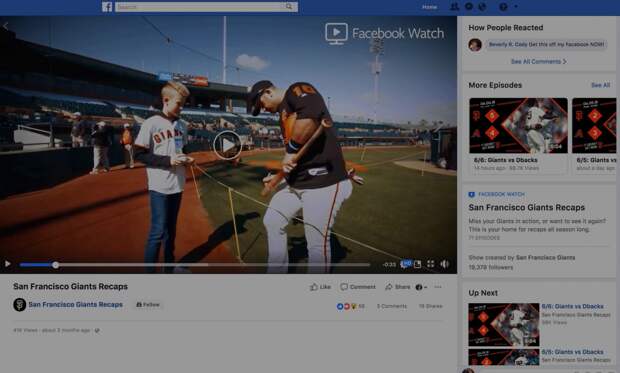Open the notifications globe icon
The image size is (620, 373).
pos(482,7)
